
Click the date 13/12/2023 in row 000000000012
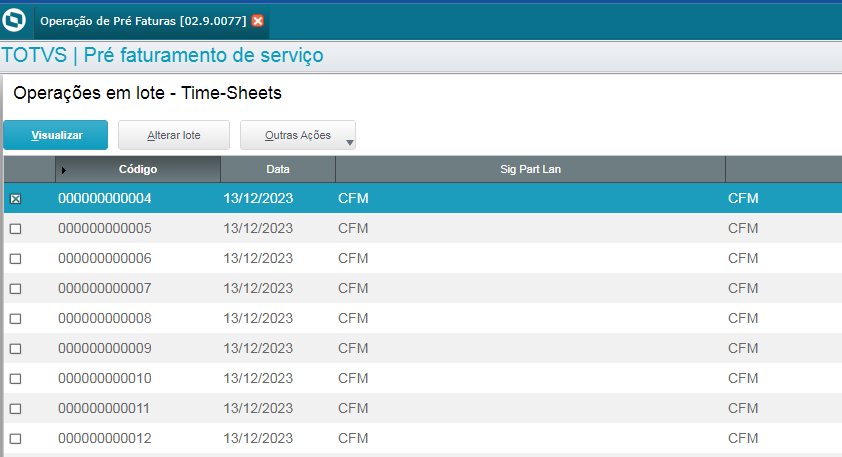pyautogui.click(x=258, y=438)
